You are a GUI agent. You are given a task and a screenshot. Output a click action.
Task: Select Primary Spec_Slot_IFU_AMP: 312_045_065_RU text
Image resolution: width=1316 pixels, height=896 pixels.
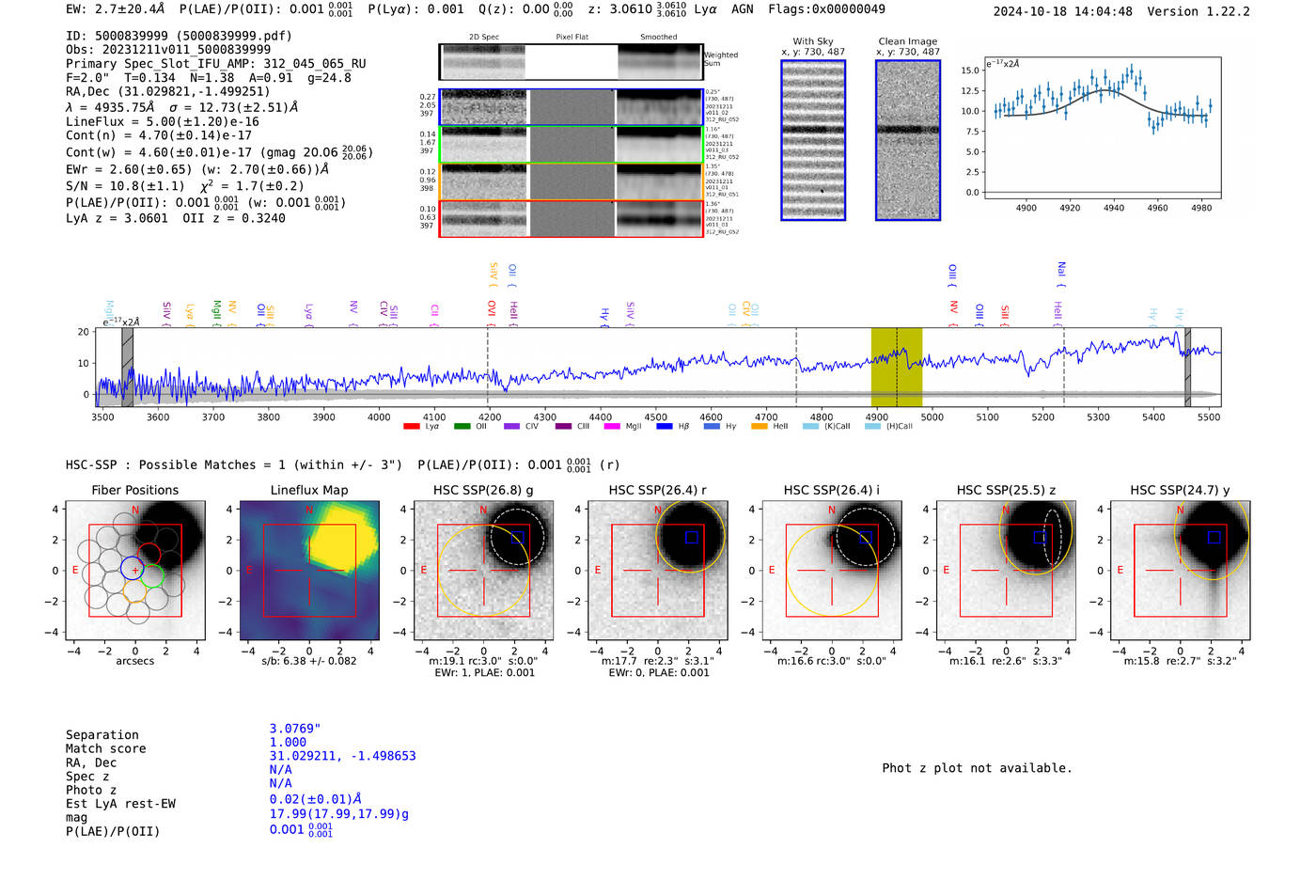[216, 63]
